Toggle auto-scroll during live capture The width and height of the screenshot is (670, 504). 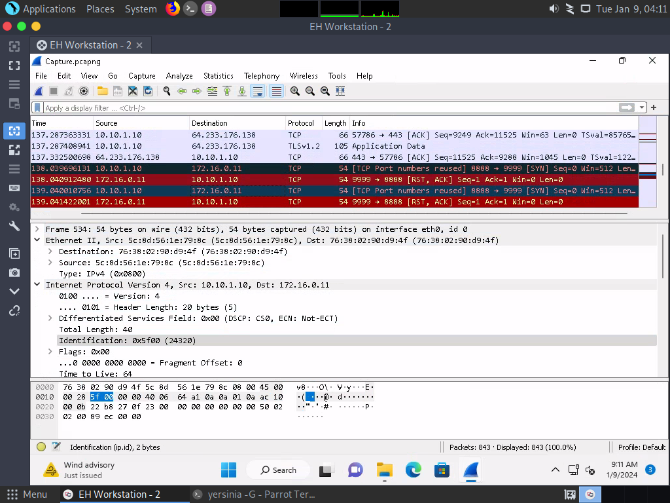tap(256, 91)
